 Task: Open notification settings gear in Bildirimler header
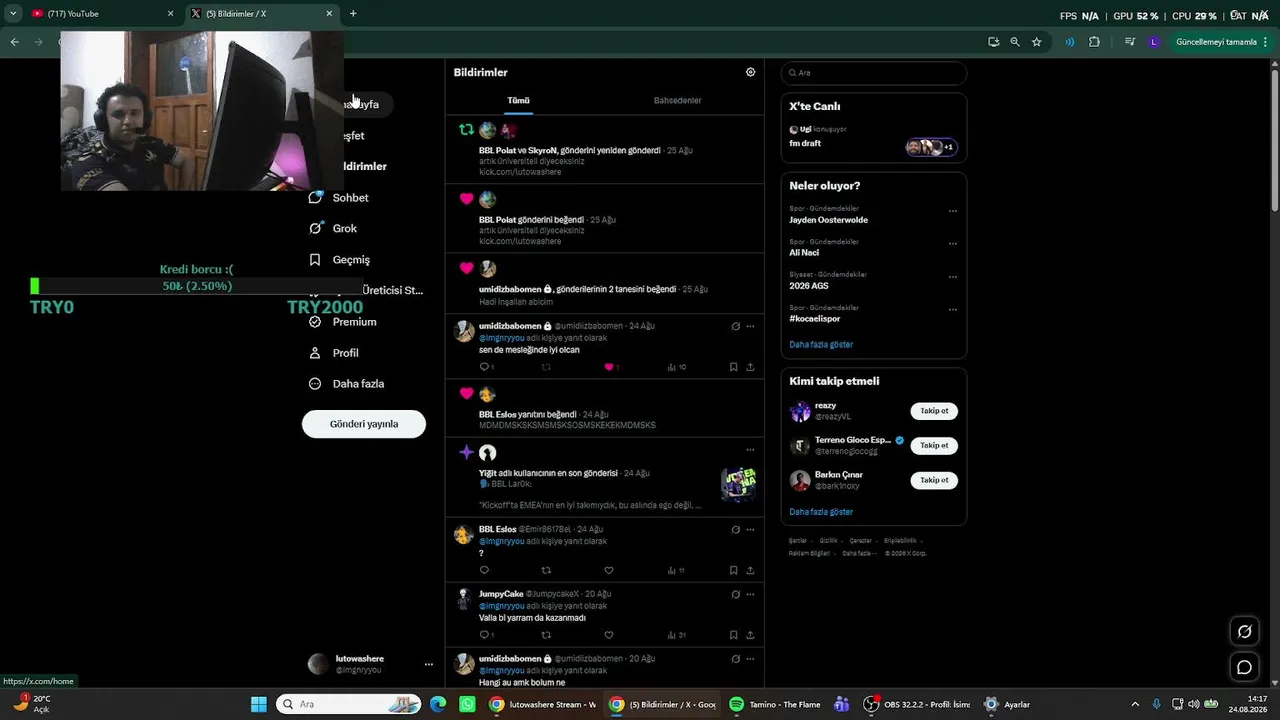pos(751,72)
